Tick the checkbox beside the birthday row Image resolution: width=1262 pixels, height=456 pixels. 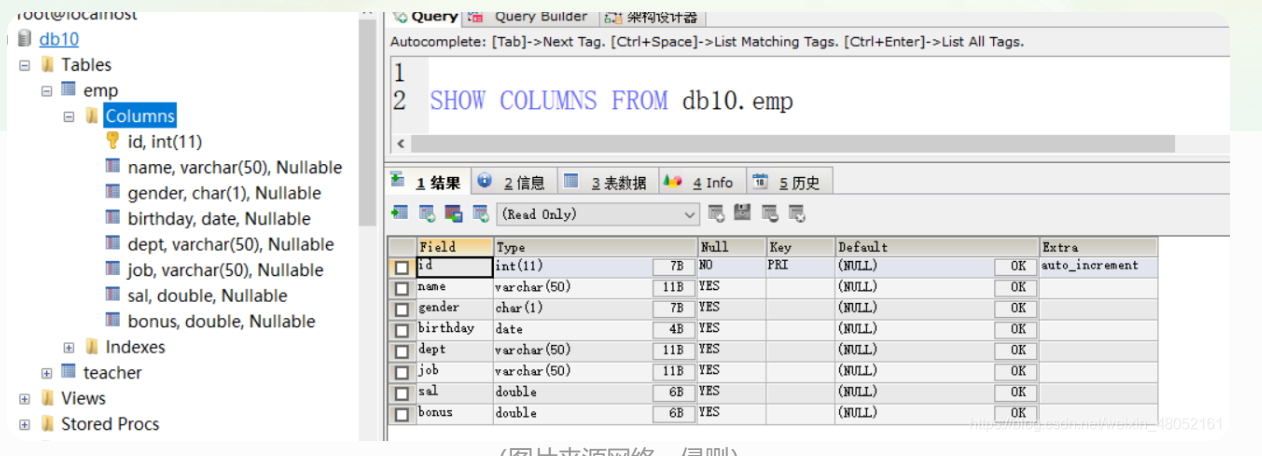tap(402, 330)
